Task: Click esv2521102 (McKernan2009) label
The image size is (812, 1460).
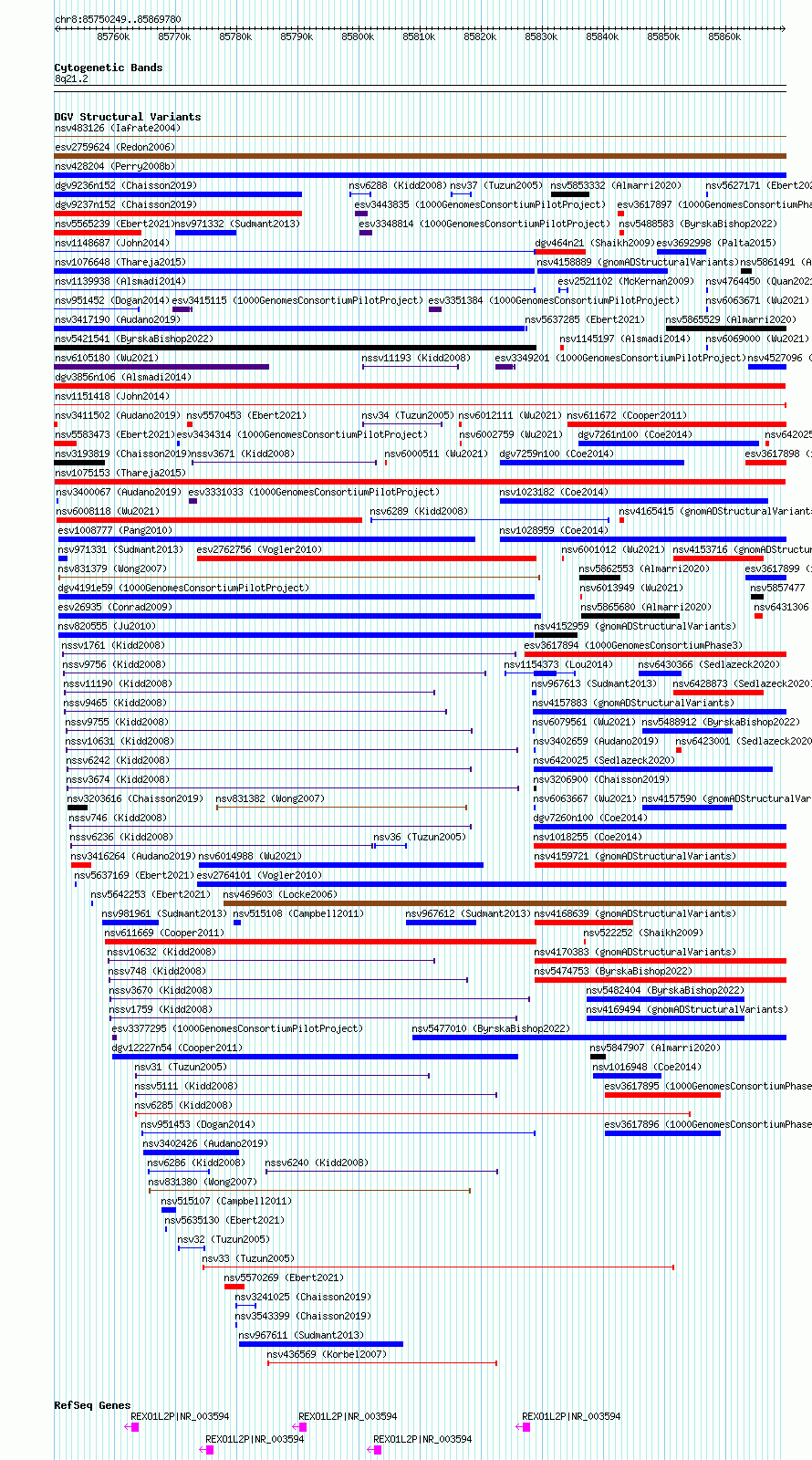Action: point(626,282)
